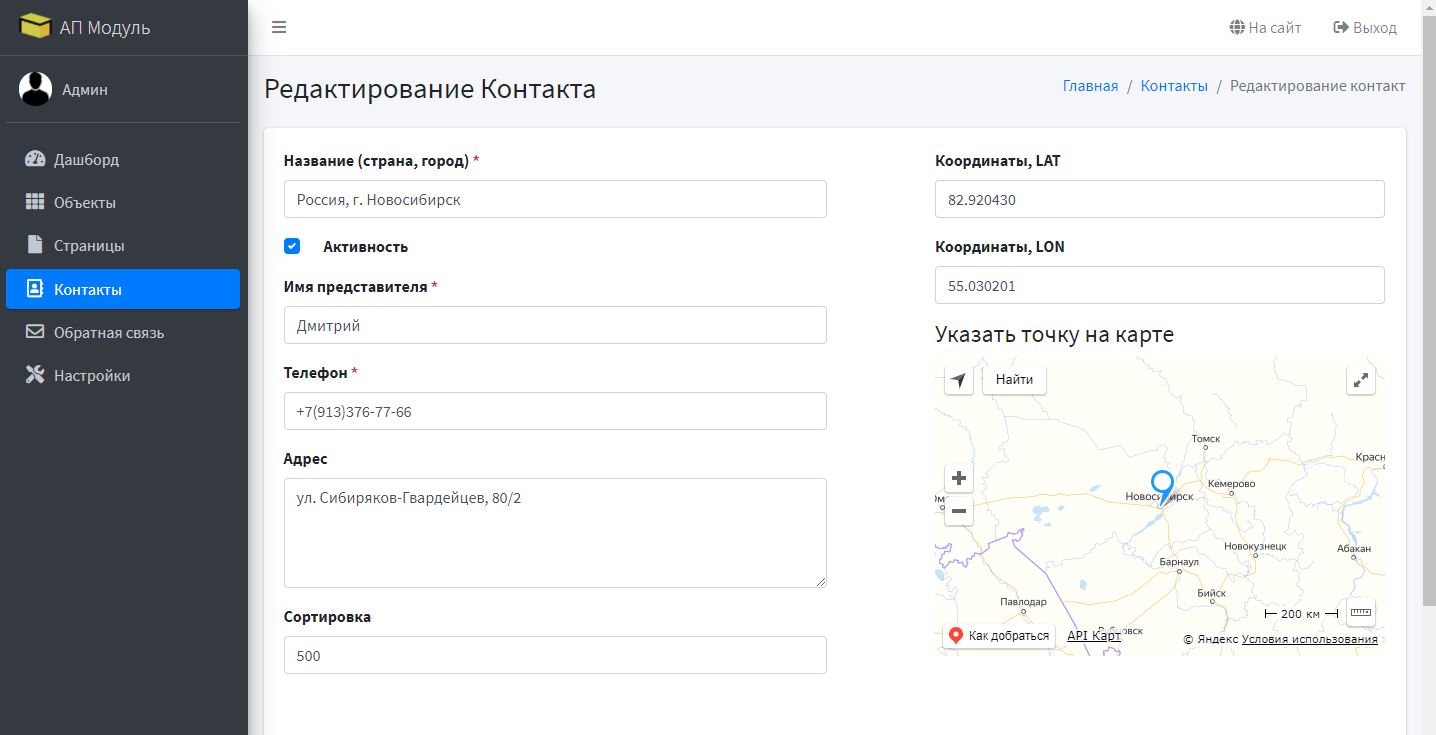The height and width of the screenshot is (735, 1436).
Task: Click the Абакан label on the map
Action: [x=1354, y=549]
